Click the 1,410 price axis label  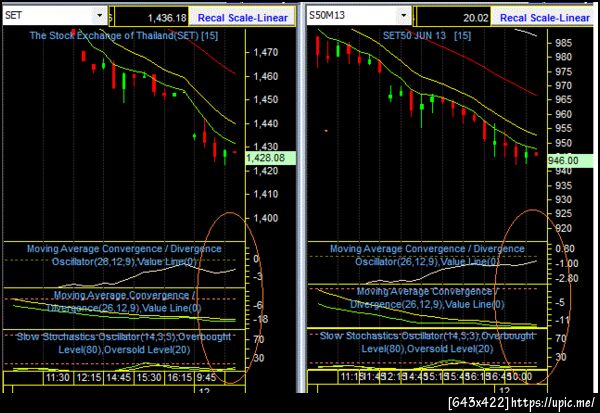coord(266,194)
